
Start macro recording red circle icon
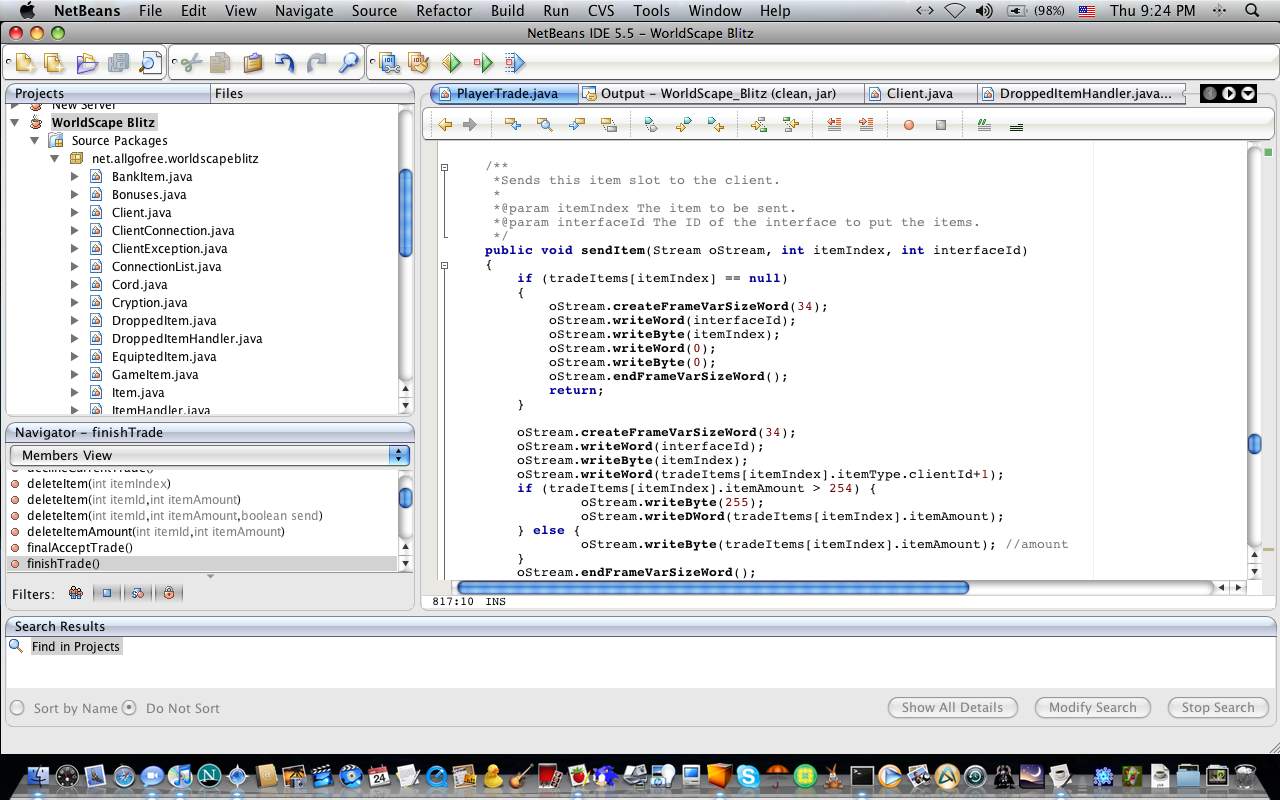point(909,125)
